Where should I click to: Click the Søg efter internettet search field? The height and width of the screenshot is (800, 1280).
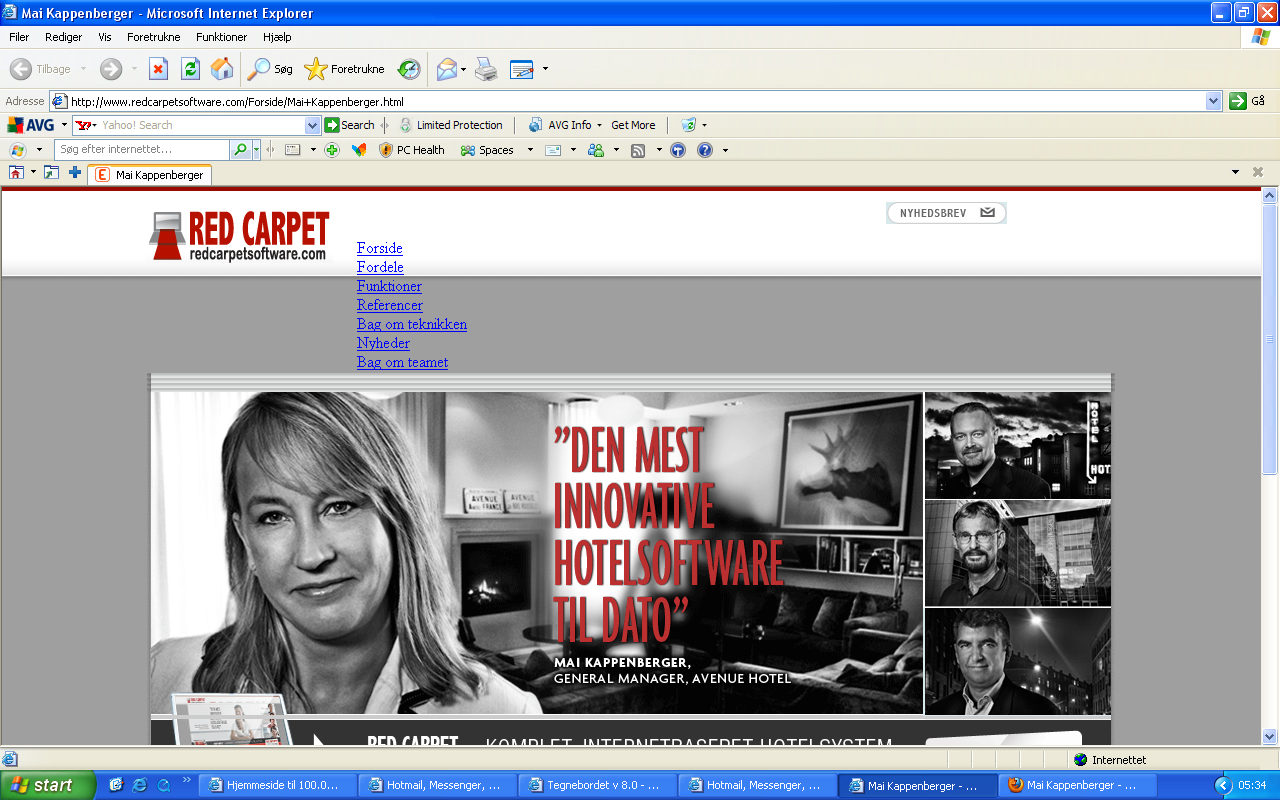coord(142,150)
